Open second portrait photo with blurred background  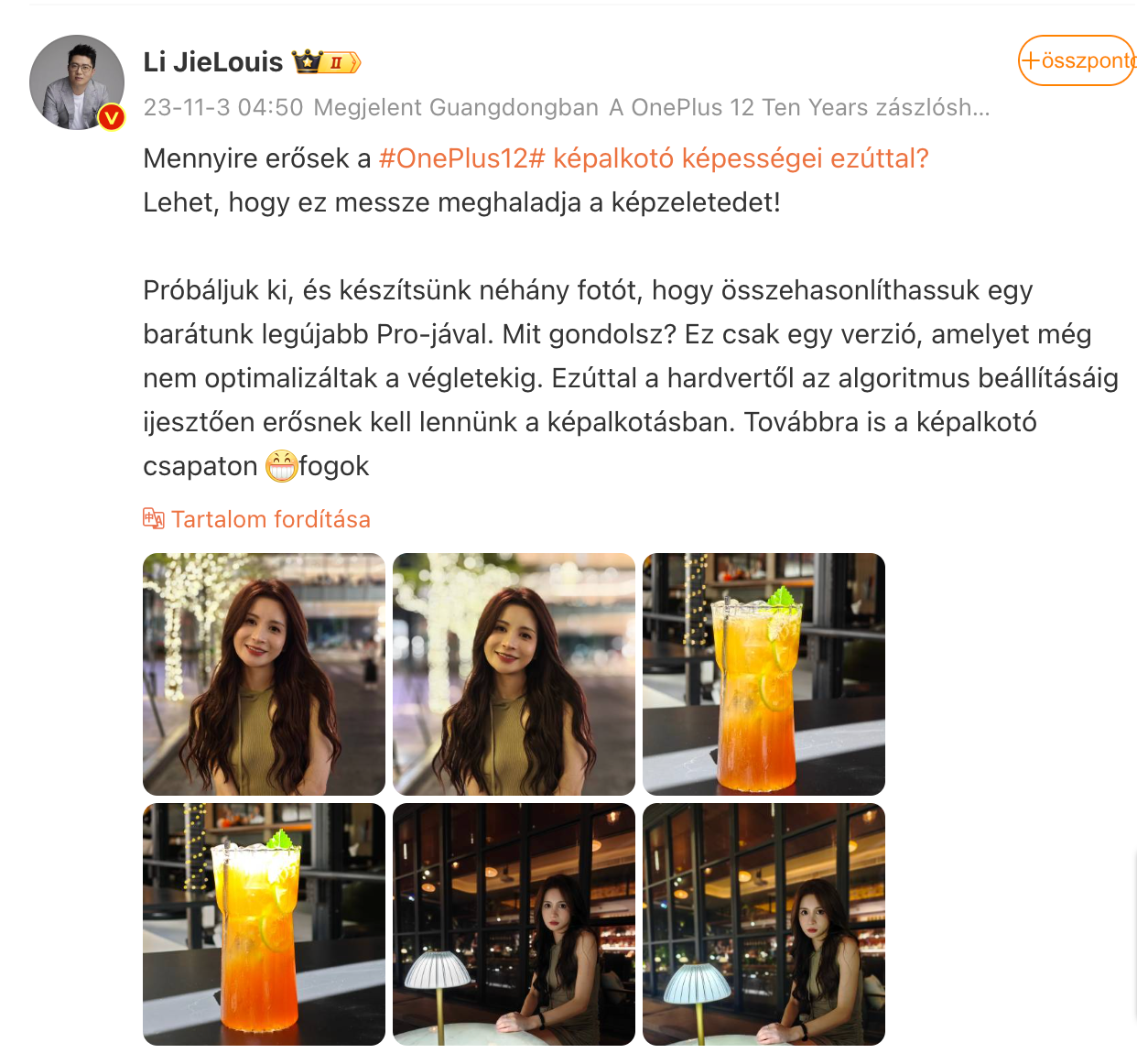tap(514, 674)
